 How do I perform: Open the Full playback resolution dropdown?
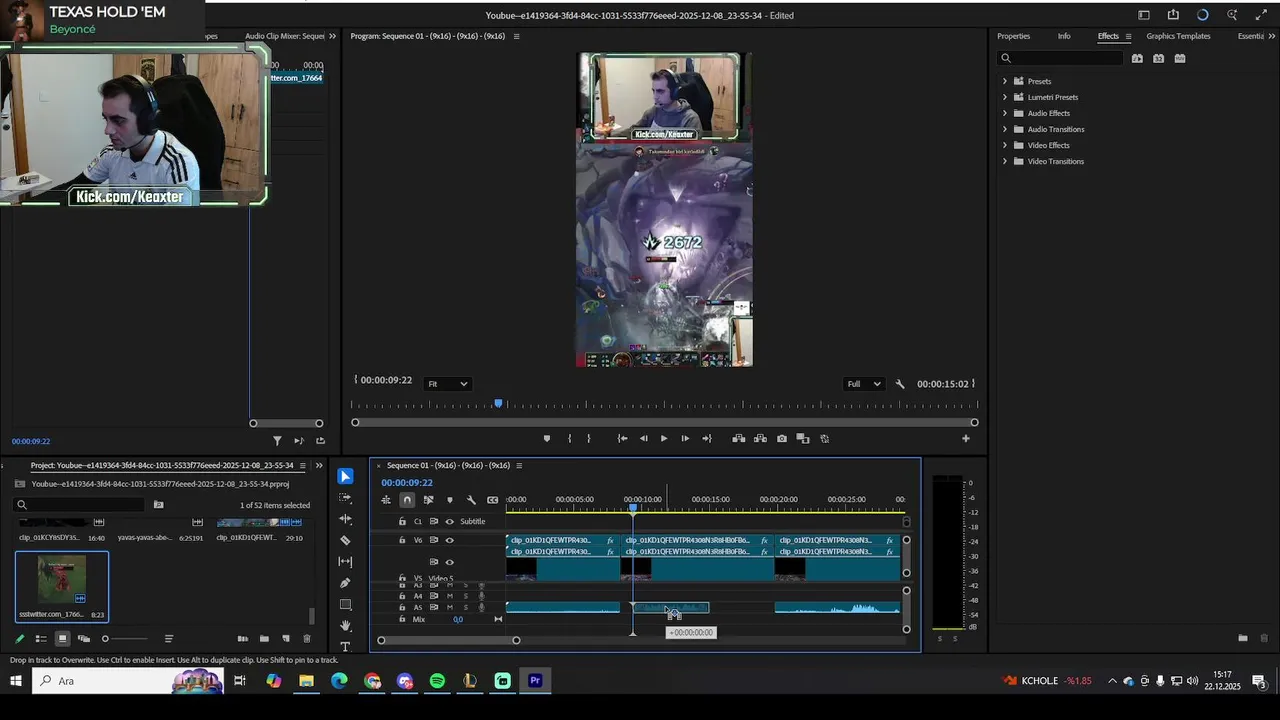(x=864, y=384)
